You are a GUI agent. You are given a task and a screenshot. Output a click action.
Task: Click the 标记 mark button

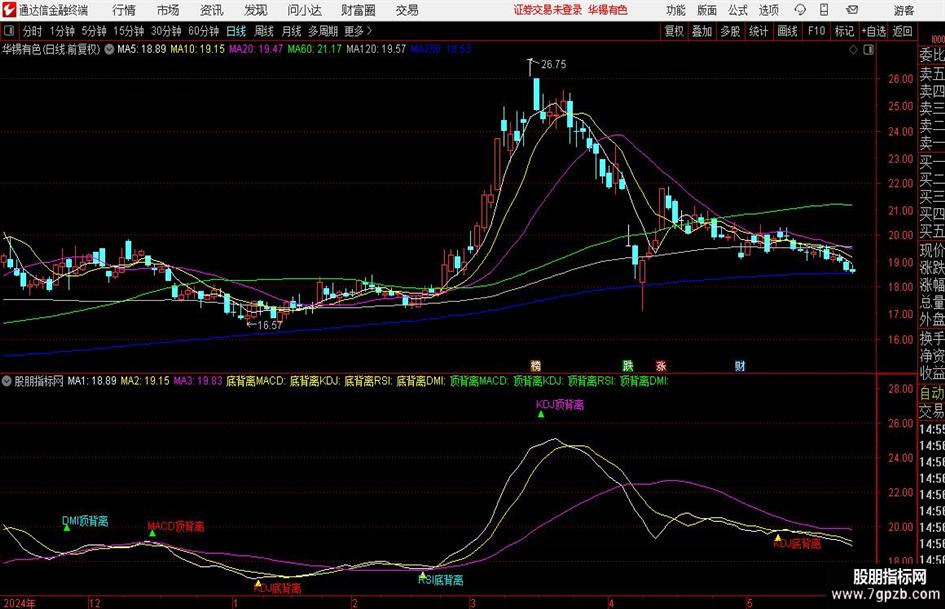coord(844,31)
